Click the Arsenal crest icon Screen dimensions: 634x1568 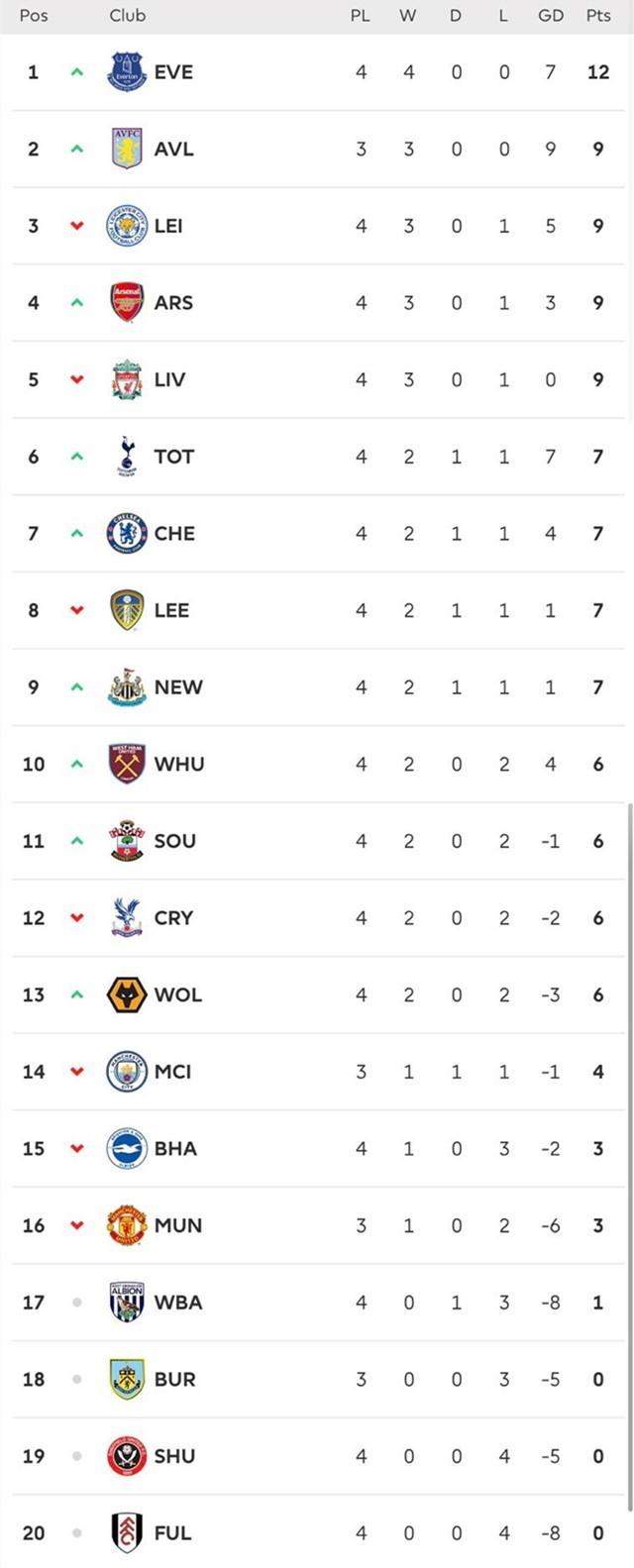point(127,302)
